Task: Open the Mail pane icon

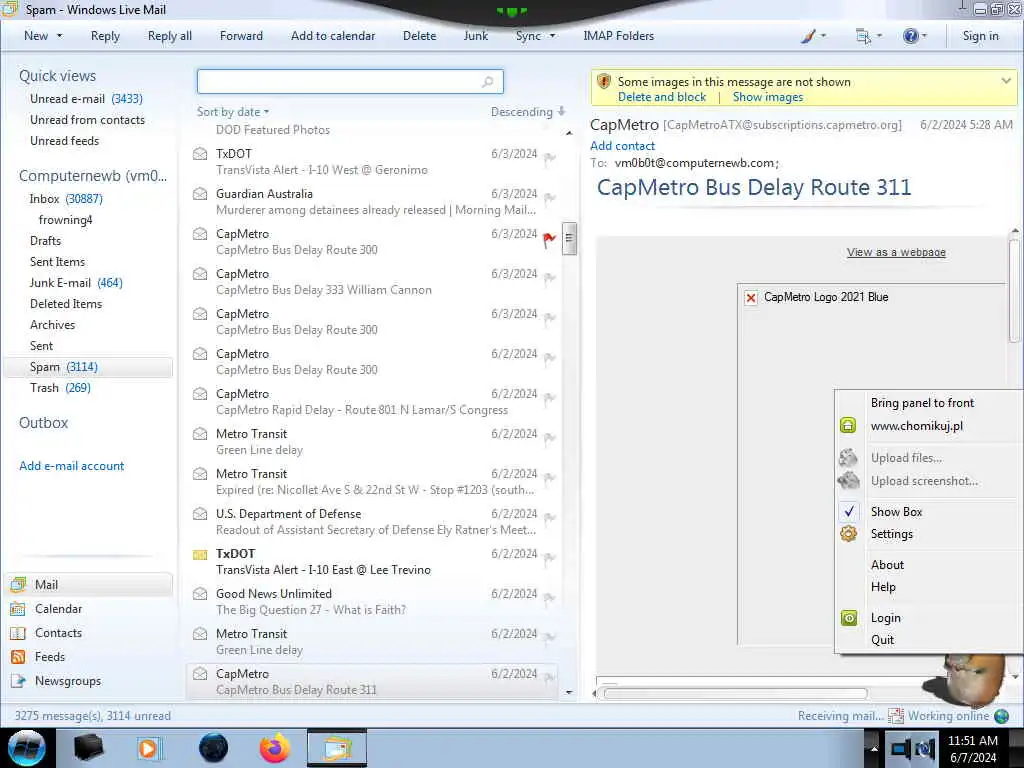Action: [18, 584]
